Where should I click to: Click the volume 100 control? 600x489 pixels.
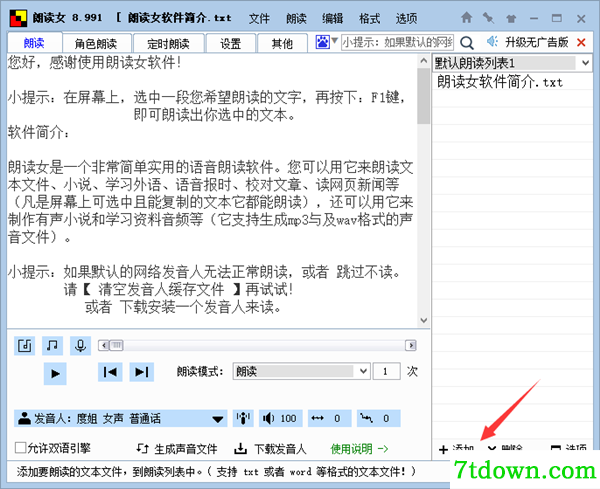click(280, 419)
